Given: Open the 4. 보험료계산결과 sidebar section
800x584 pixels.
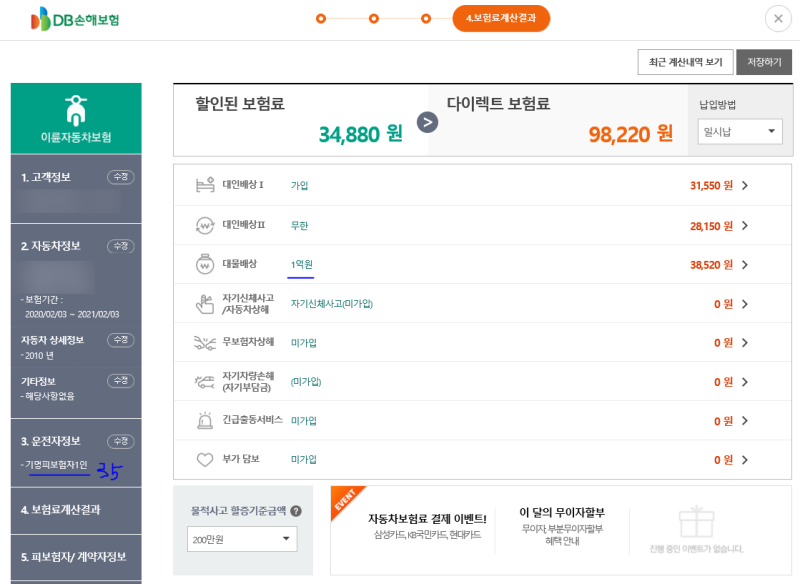Looking at the screenshot, I should 76,510.
